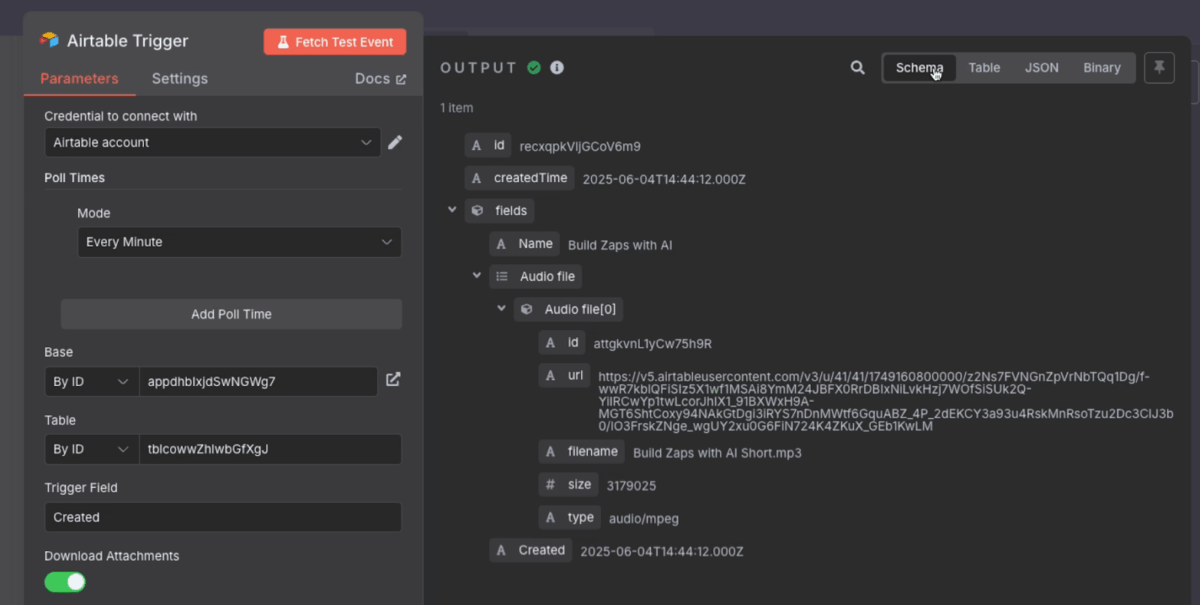Edit Airtable credential with pencil icon
This screenshot has width=1200, height=605.
tap(395, 143)
